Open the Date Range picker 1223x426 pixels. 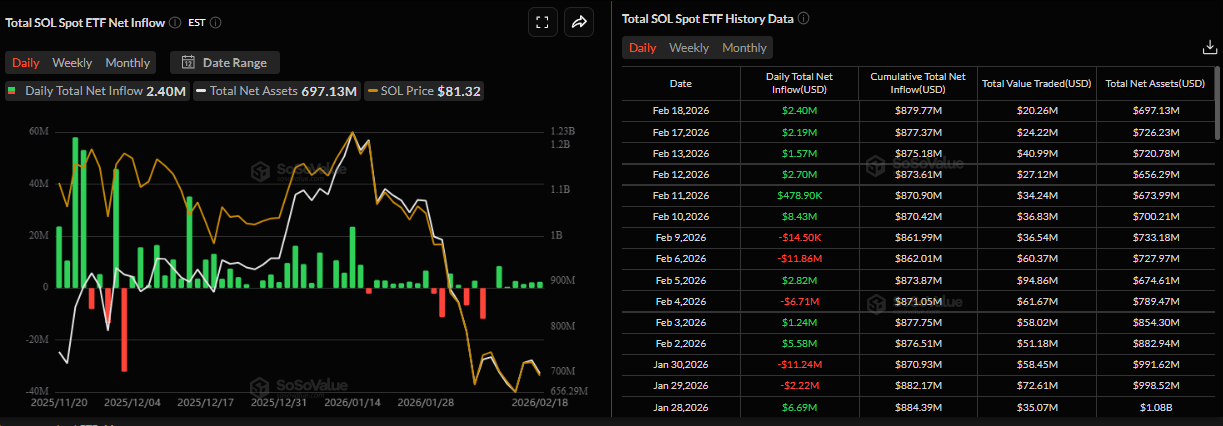click(225, 63)
